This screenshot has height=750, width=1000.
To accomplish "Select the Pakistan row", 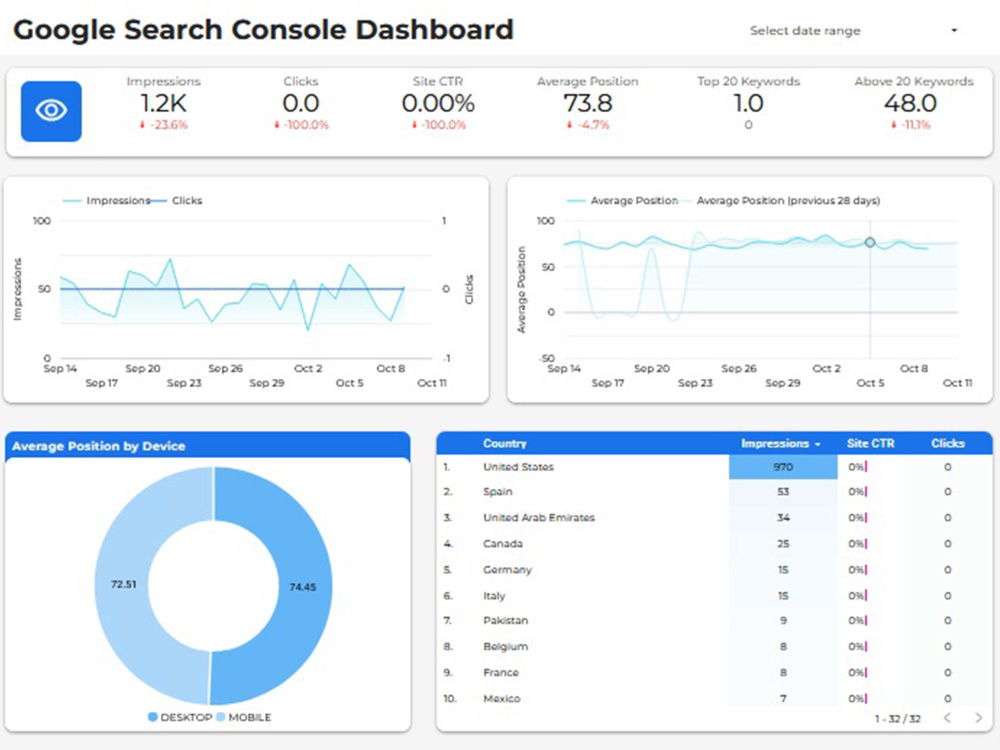I will 714,621.
